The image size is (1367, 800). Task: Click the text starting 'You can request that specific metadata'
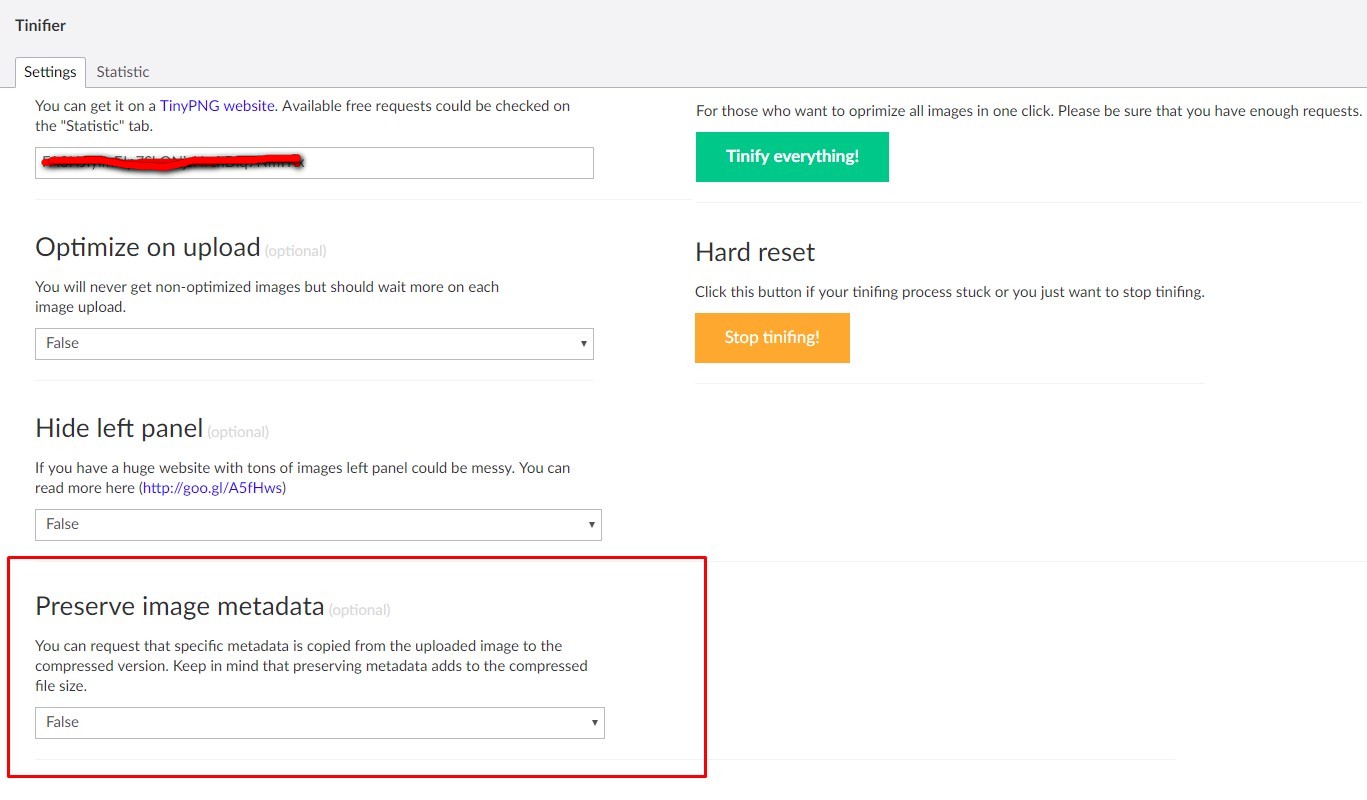[311, 666]
